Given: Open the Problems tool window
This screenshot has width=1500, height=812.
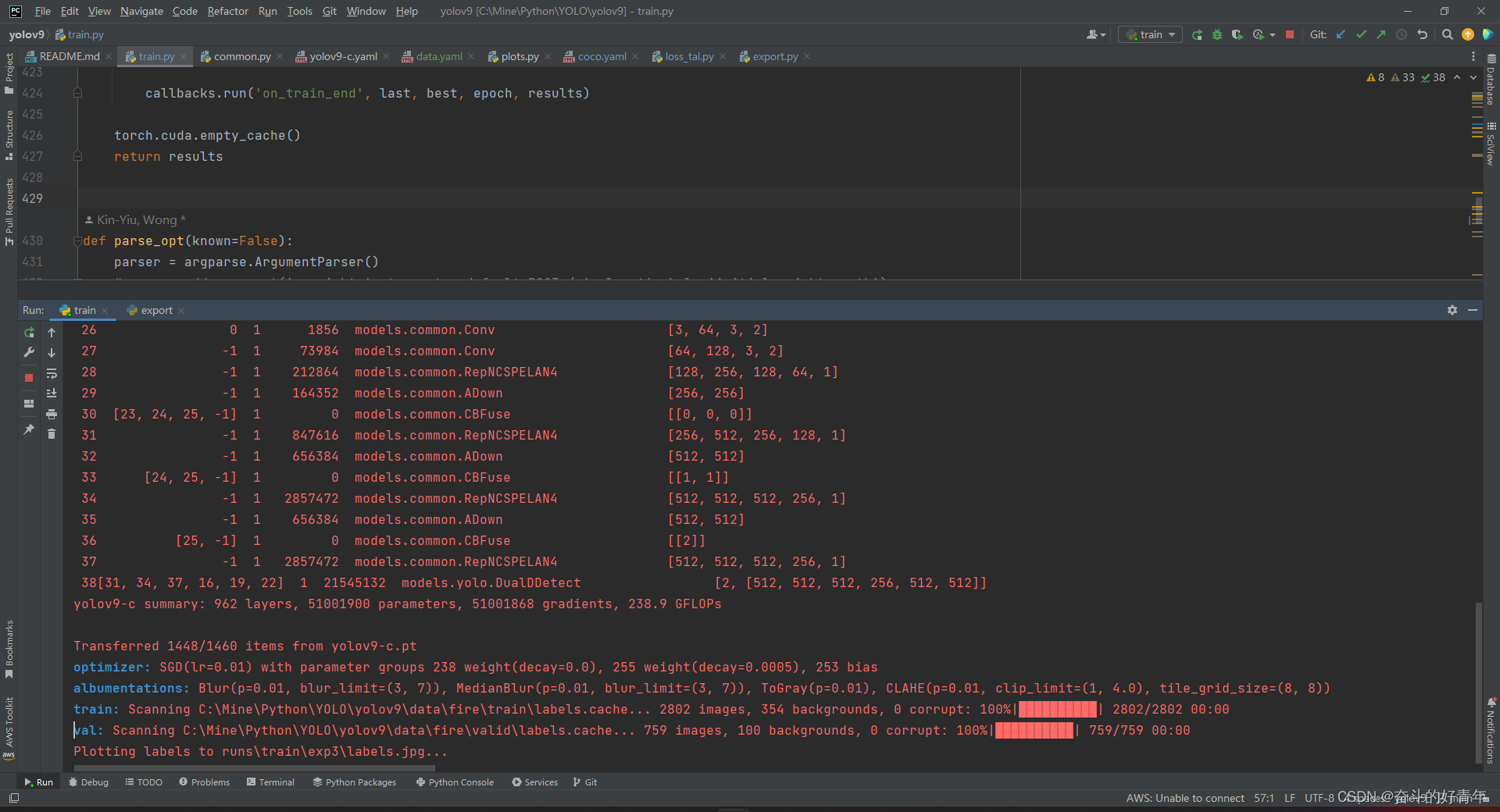Looking at the screenshot, I should pos(204,782).
